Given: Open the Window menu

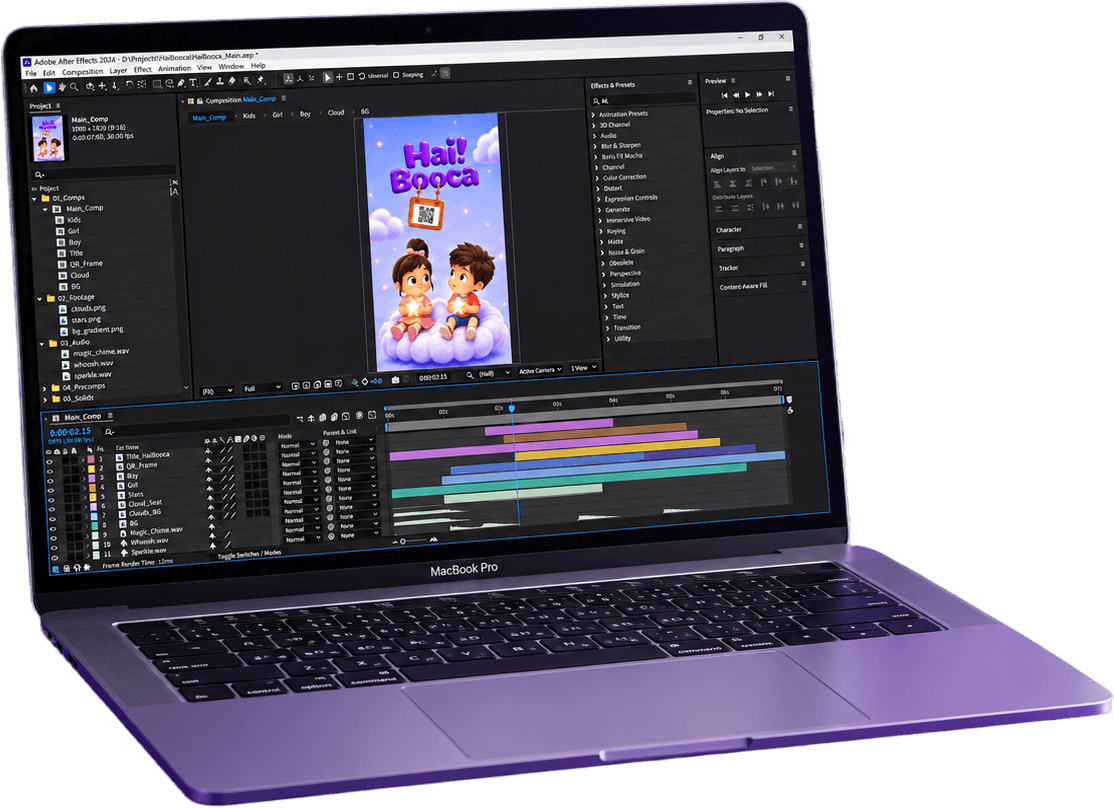Looking at the screenshot, I should [x=231, y=66].
